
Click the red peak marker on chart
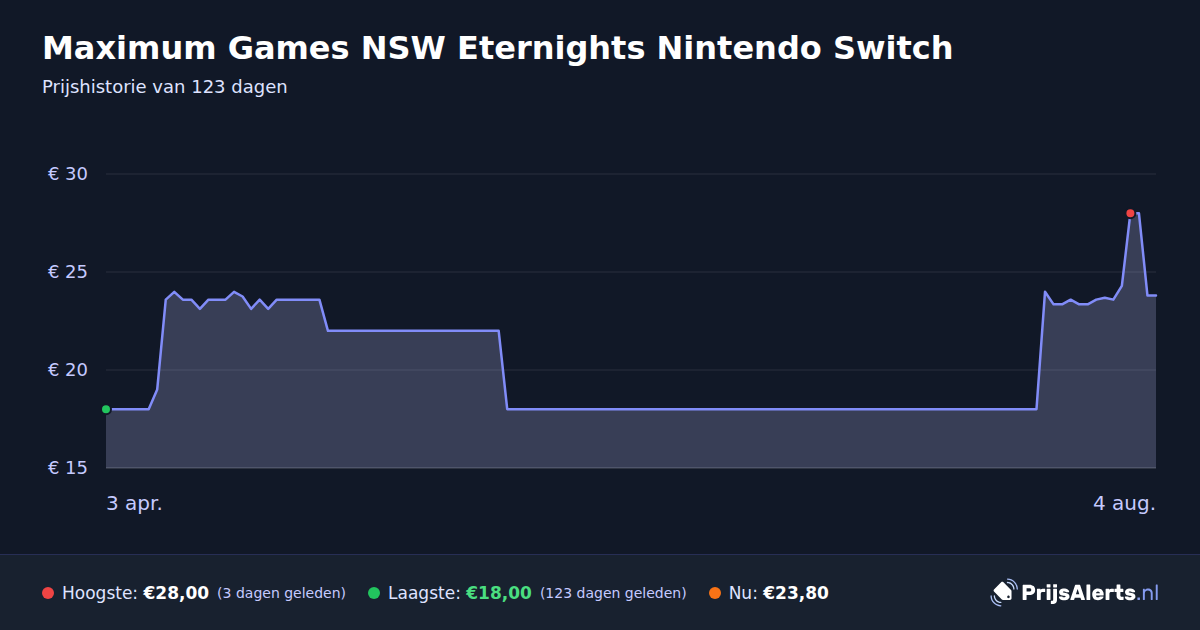1130,213
